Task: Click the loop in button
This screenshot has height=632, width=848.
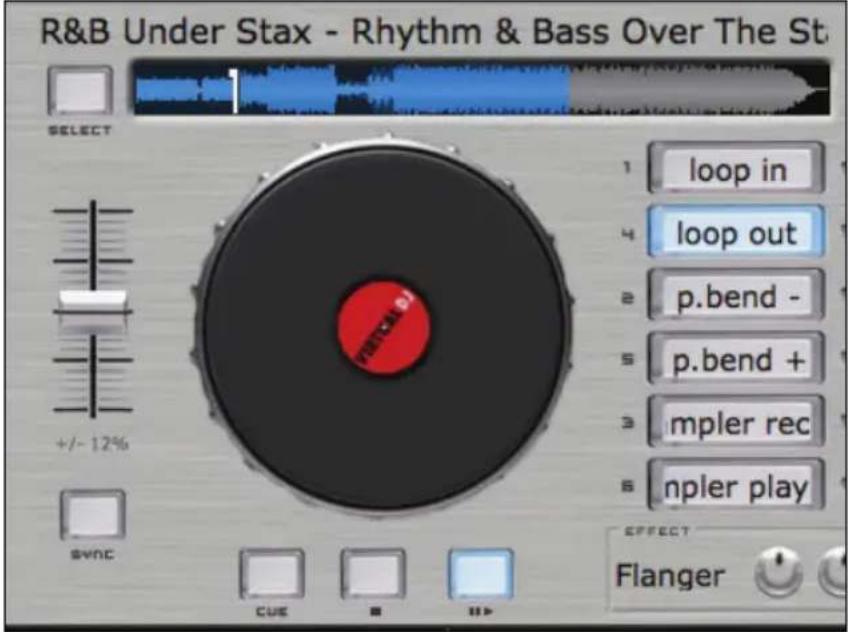Action: (x=736, y=169)
